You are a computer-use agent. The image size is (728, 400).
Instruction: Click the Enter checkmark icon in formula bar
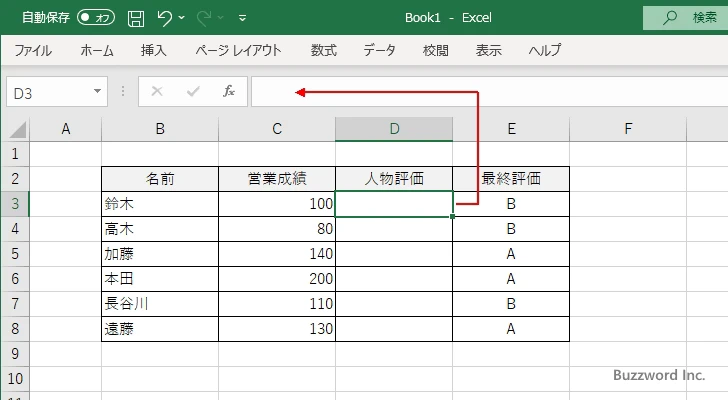[x=193, y=91]
